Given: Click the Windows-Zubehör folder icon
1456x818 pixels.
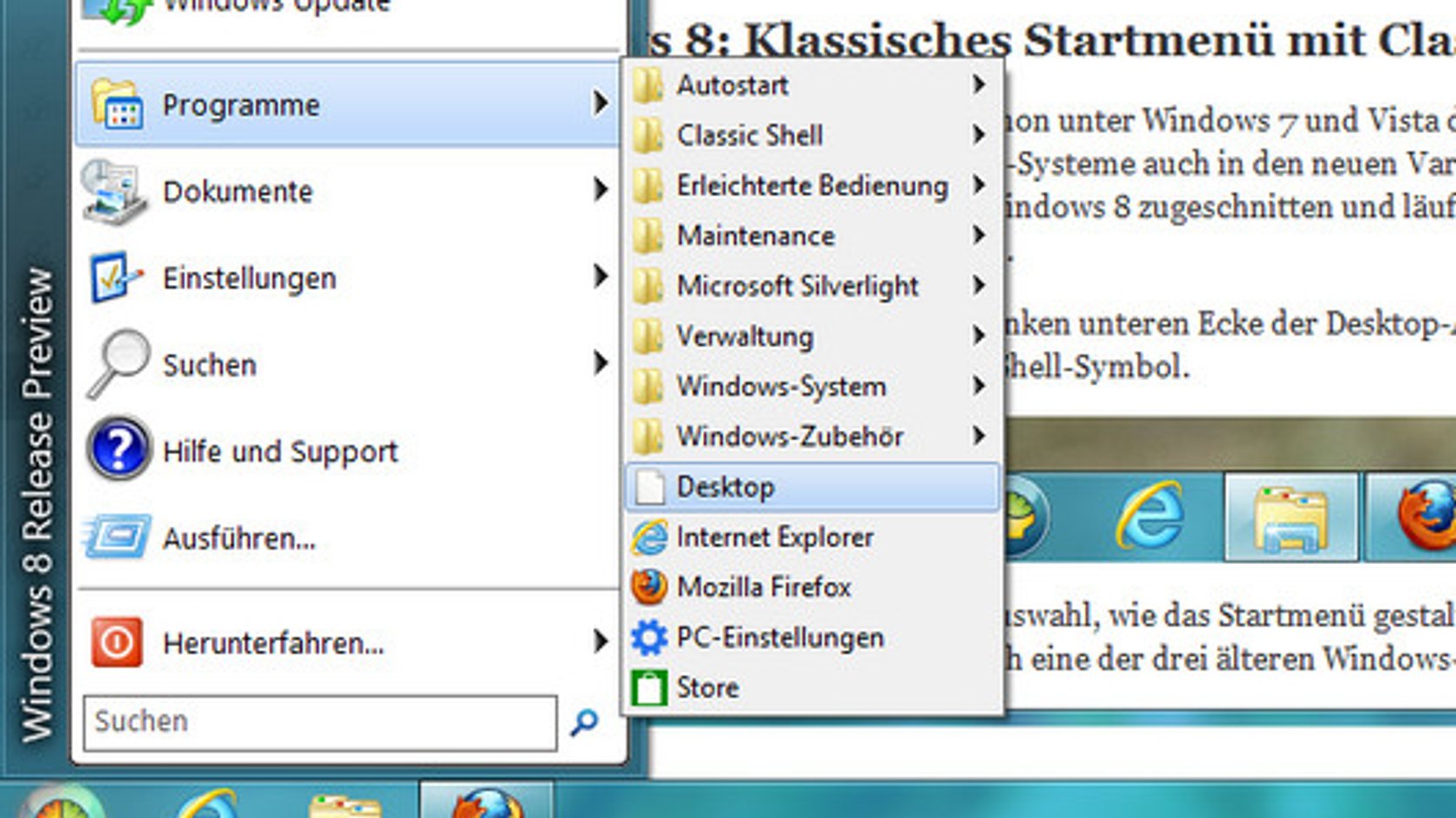Looking at the screenshot, I should point(648,437).
